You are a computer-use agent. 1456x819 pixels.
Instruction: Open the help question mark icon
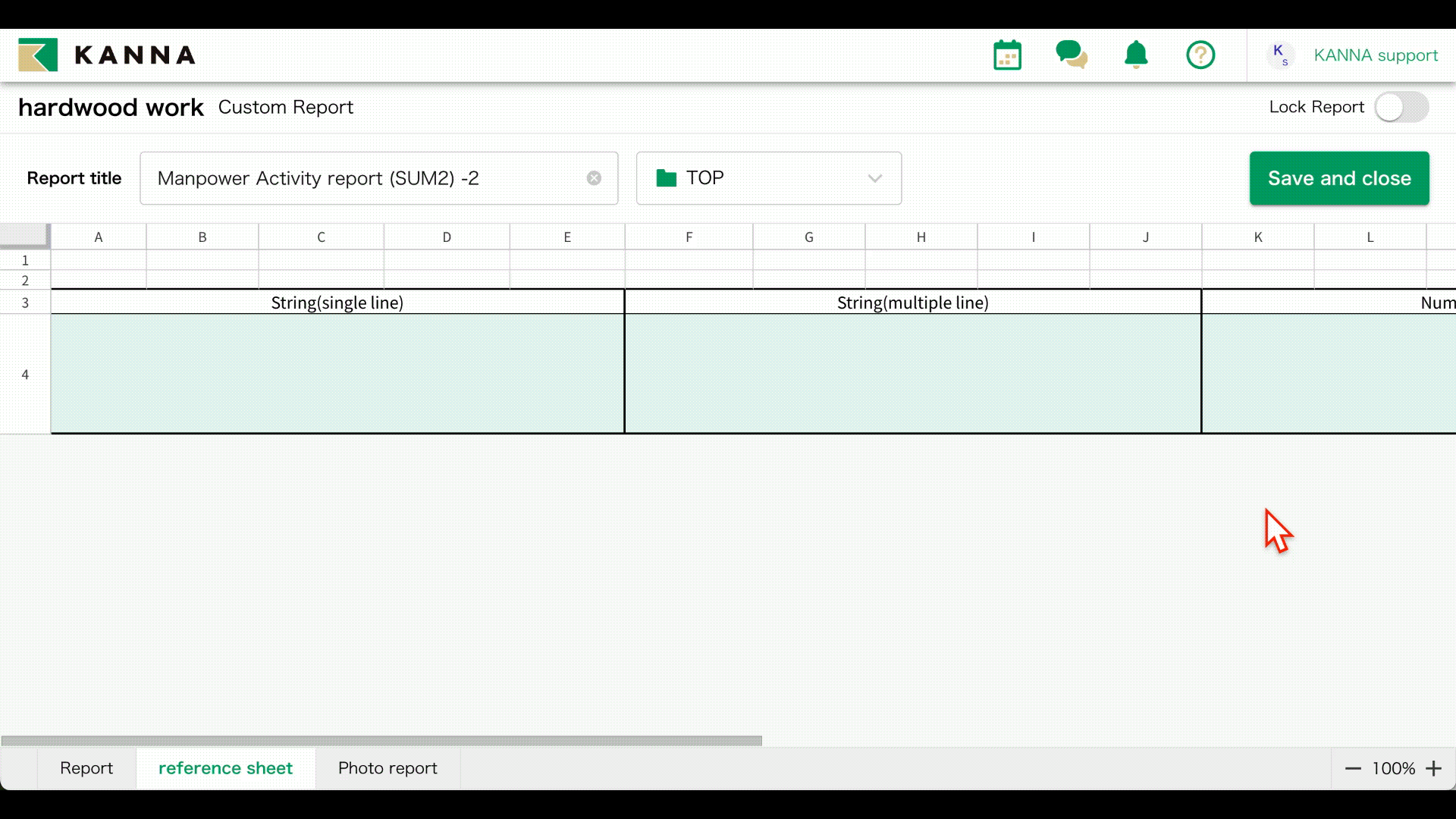point(1200,55)
